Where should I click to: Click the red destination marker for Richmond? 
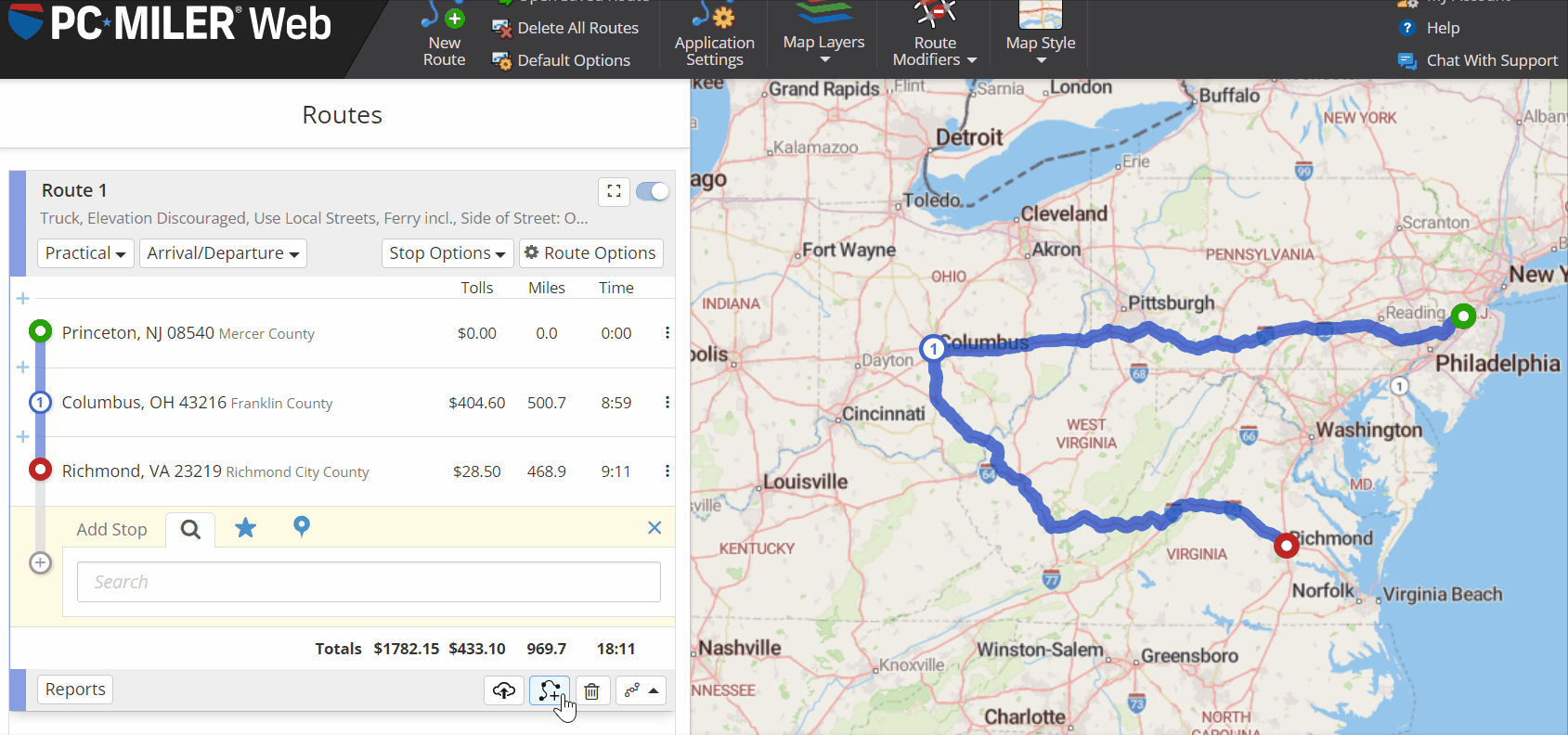pos(40,469)
